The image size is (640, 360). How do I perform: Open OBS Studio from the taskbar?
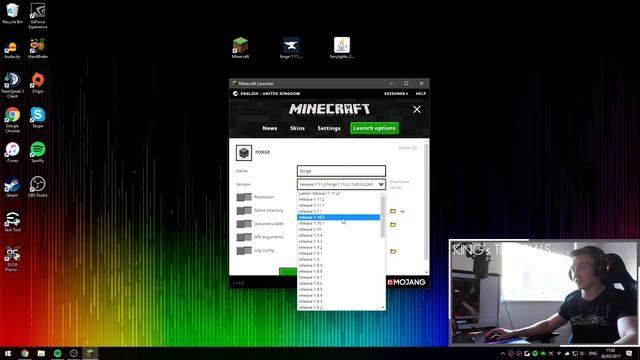[x=74, y=353]
